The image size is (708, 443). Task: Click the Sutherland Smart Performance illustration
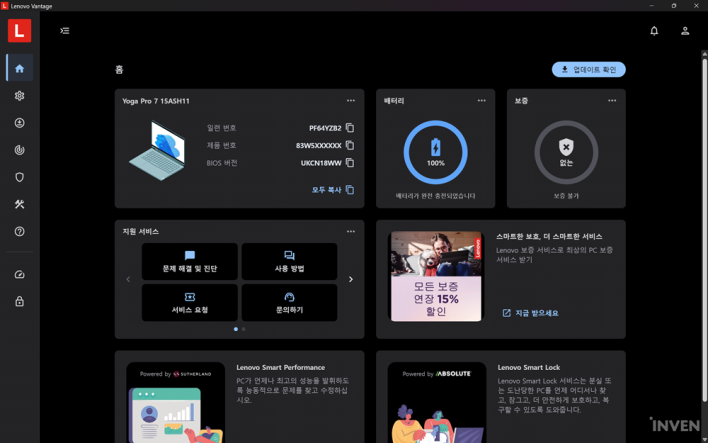(176, 402)
